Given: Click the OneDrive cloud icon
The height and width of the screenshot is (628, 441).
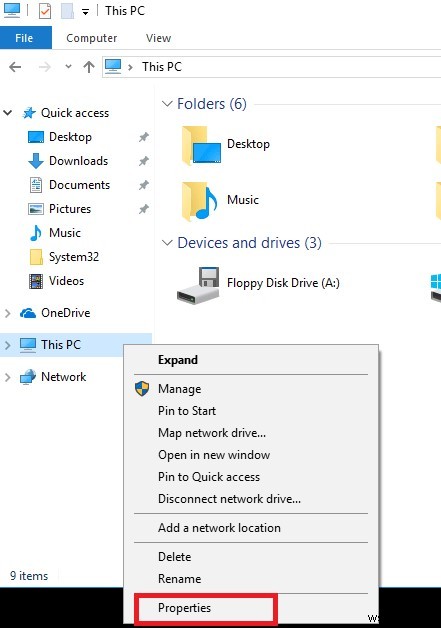Looking at the screenshot, I should point(28,313).
